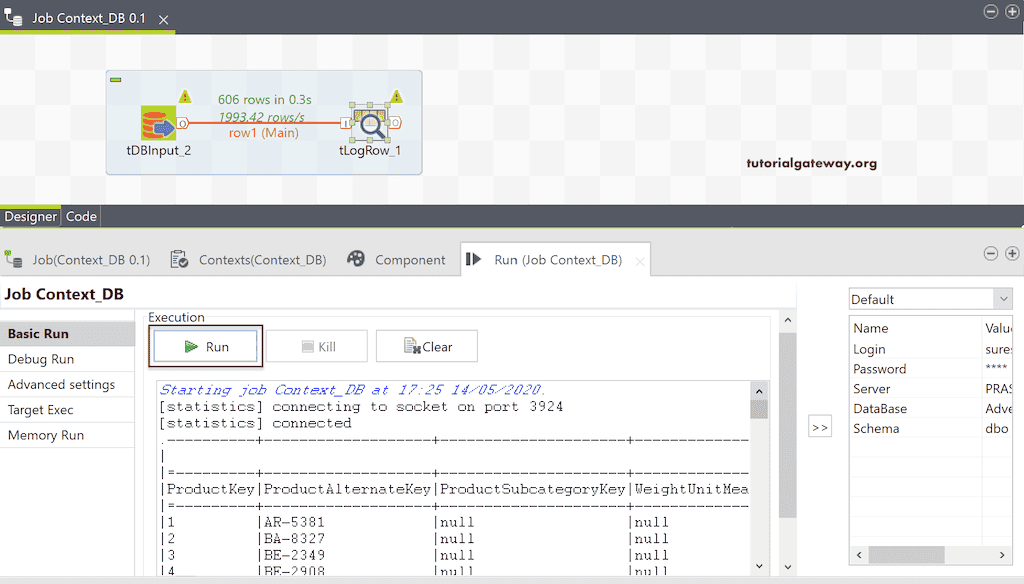The image size is (1024, 584).
Task: Click execution panel scroll down arrow
Action: point(788,567)
